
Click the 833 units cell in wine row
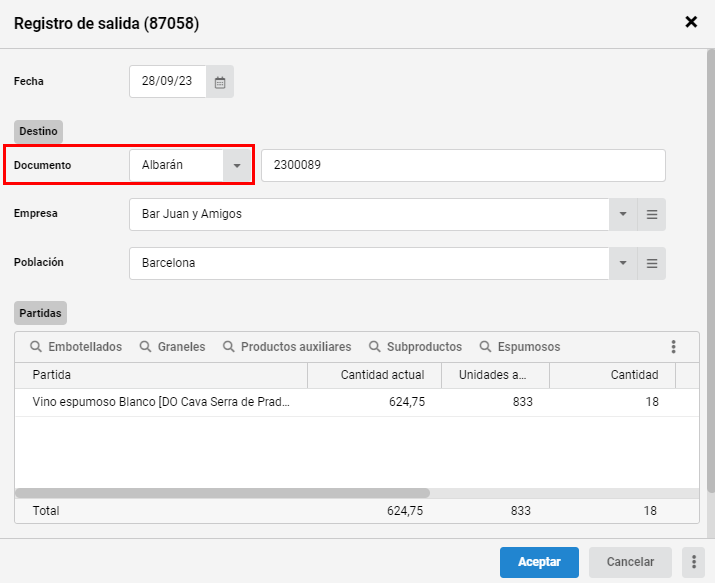tap(523, 402)
